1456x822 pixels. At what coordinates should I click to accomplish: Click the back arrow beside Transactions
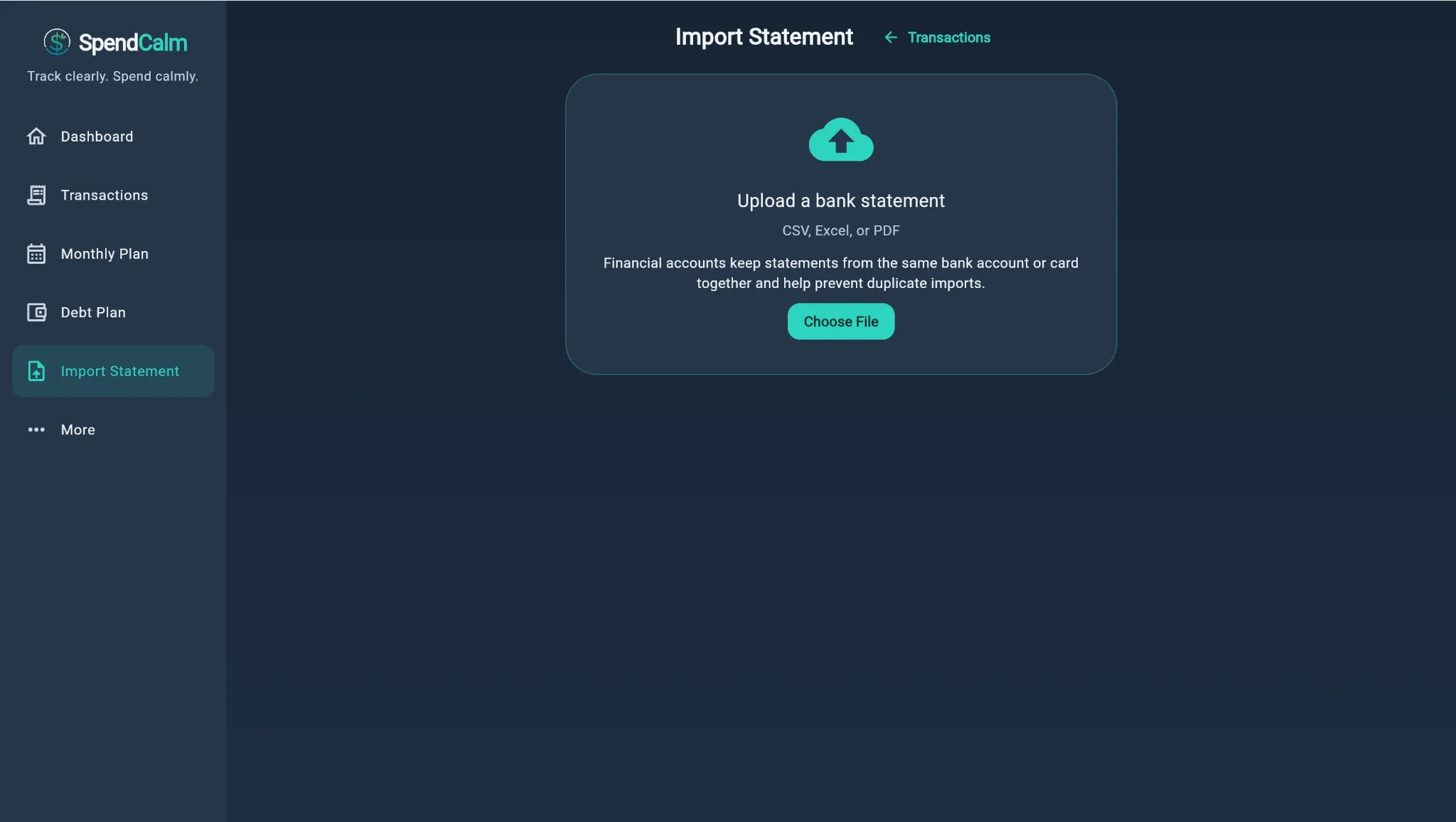pos(890,37)
